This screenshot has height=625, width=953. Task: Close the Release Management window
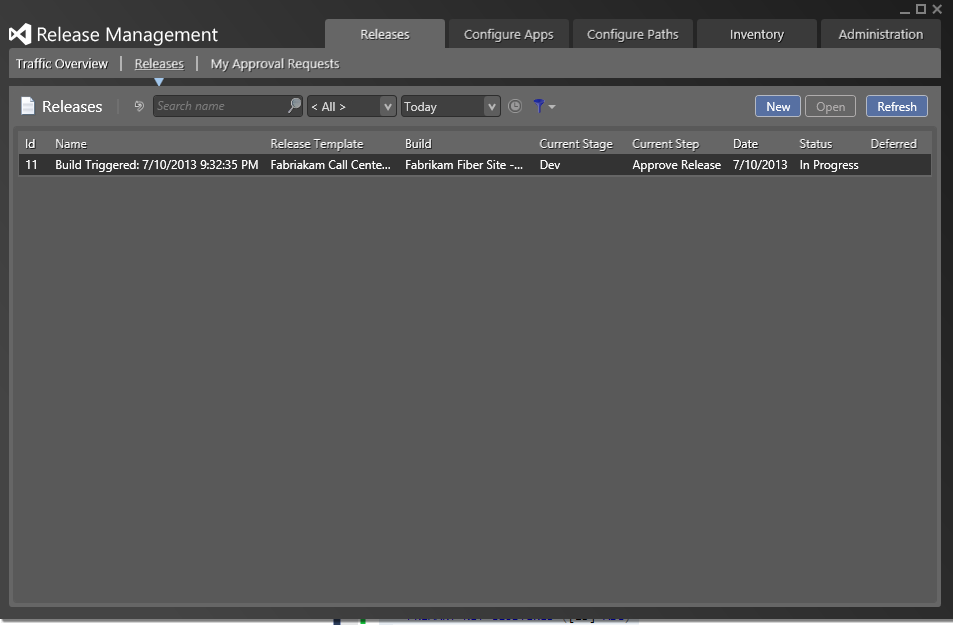937,9
